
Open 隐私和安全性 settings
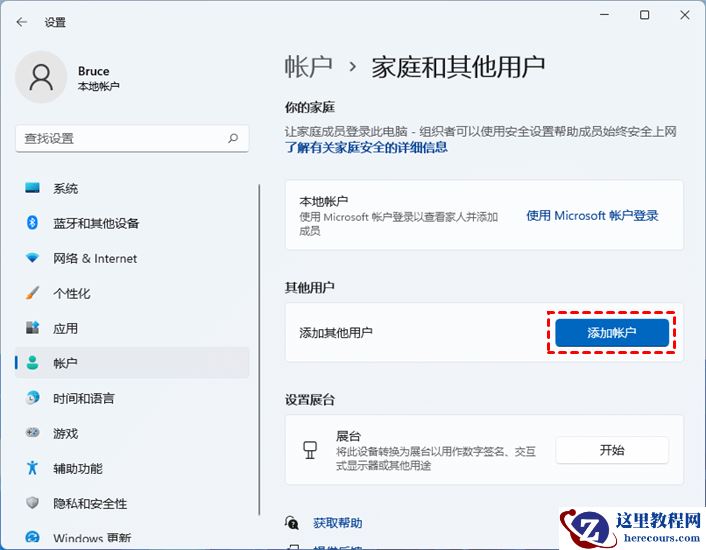(132, 503)
